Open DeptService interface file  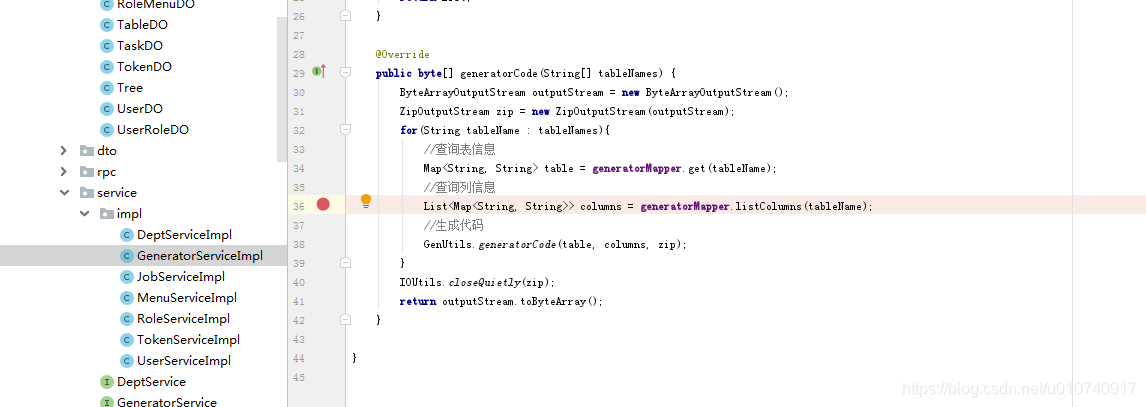[151, 381]
